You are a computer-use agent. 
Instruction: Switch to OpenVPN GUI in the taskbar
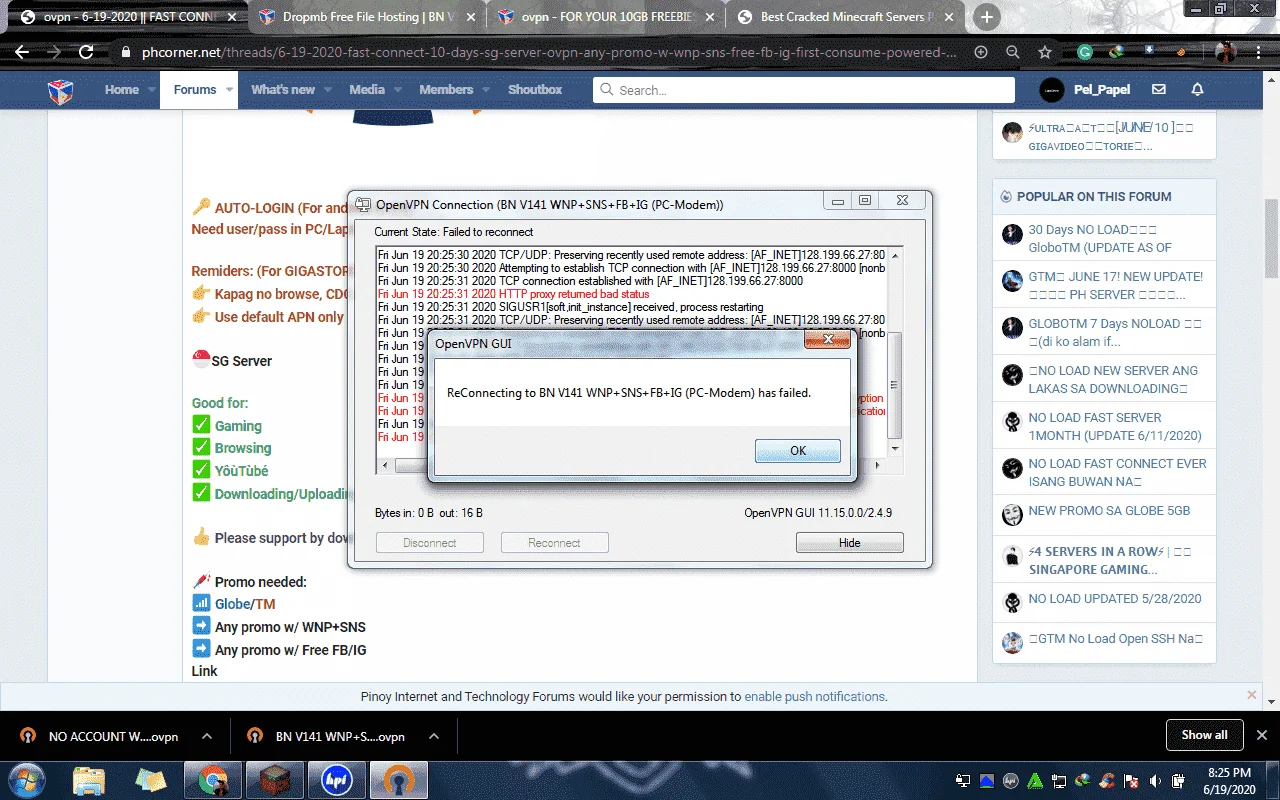[399, 780]
